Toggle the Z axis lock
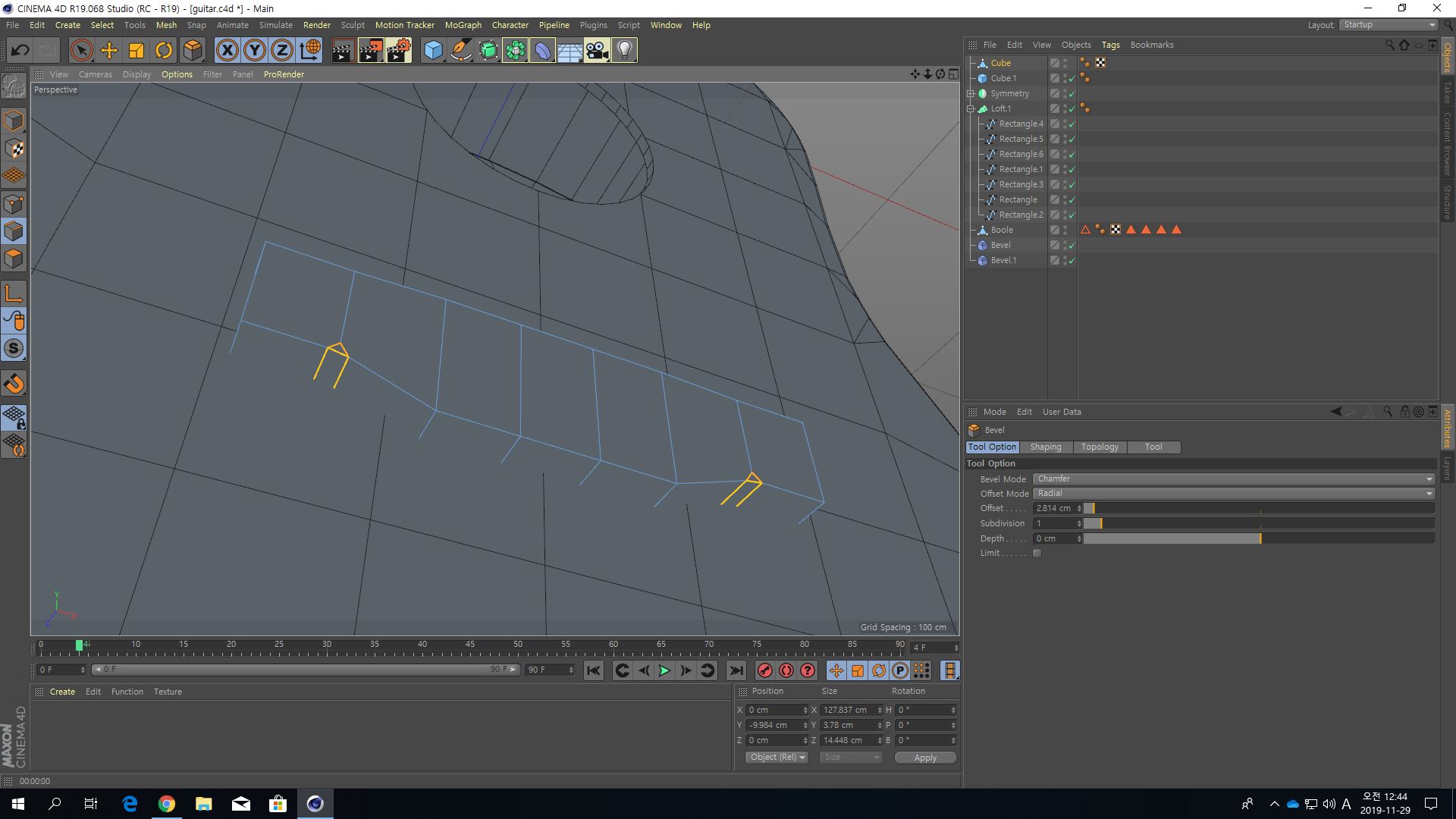This screenshot has width=1456, height=819. [x=282, y=50]
